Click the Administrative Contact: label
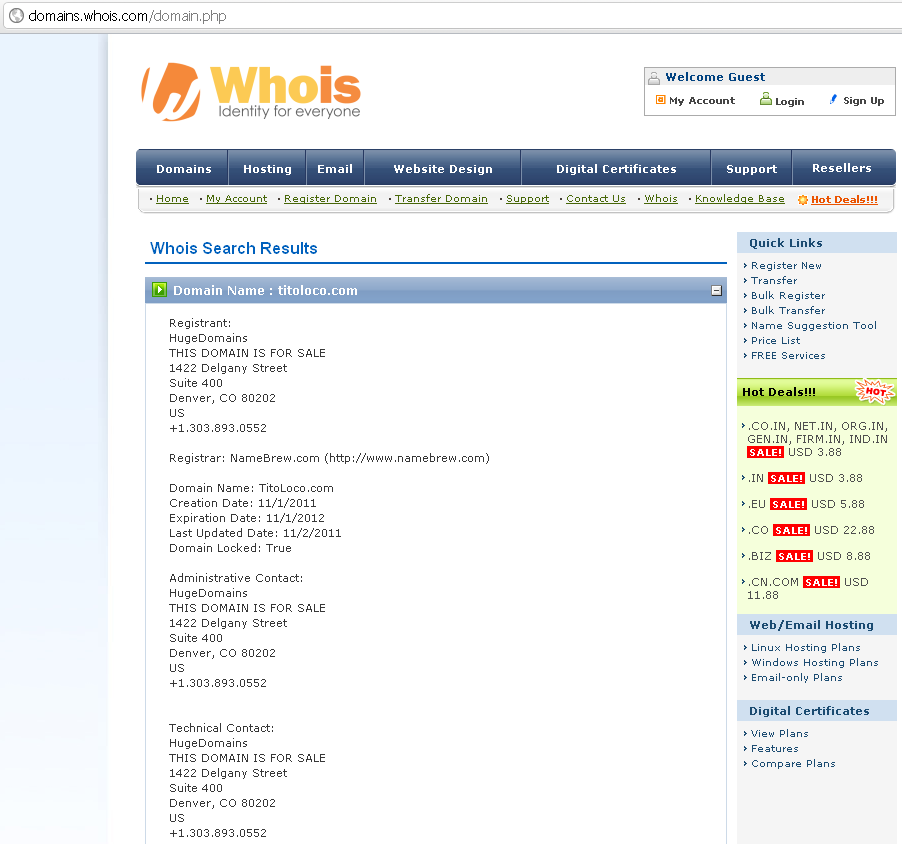Image resolution: width=902 pixels, height=844 pixels. pos(236,578)
